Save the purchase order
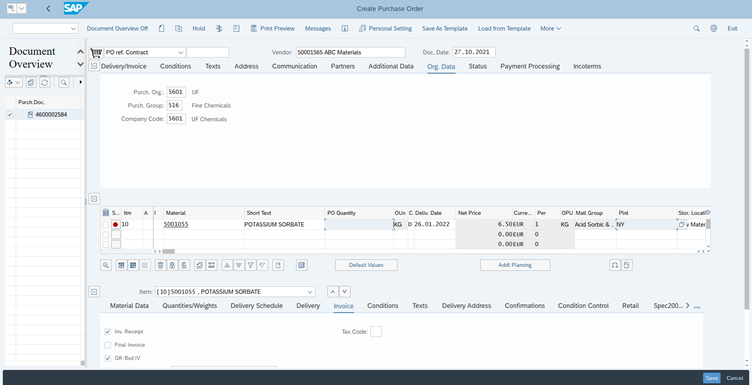 712,378
